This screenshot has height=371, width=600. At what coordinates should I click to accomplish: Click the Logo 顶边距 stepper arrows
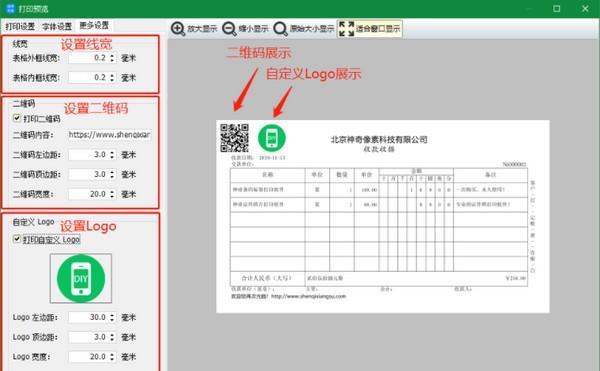pyautogui.click(x=112, y=337)
